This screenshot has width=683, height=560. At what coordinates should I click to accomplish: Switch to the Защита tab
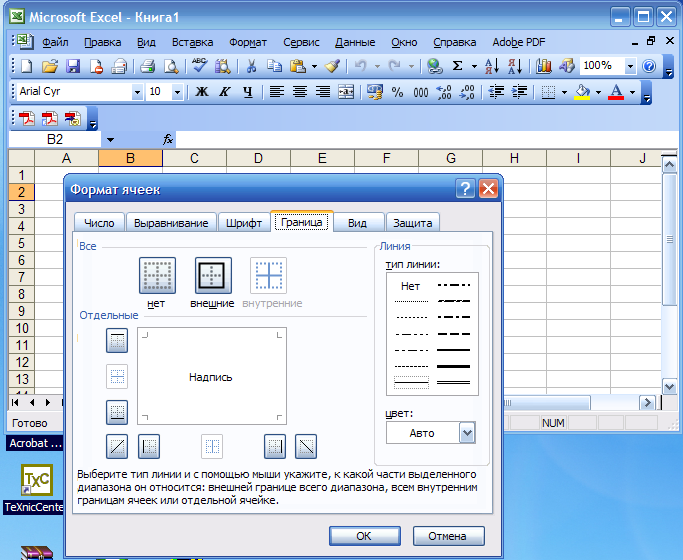413,223
